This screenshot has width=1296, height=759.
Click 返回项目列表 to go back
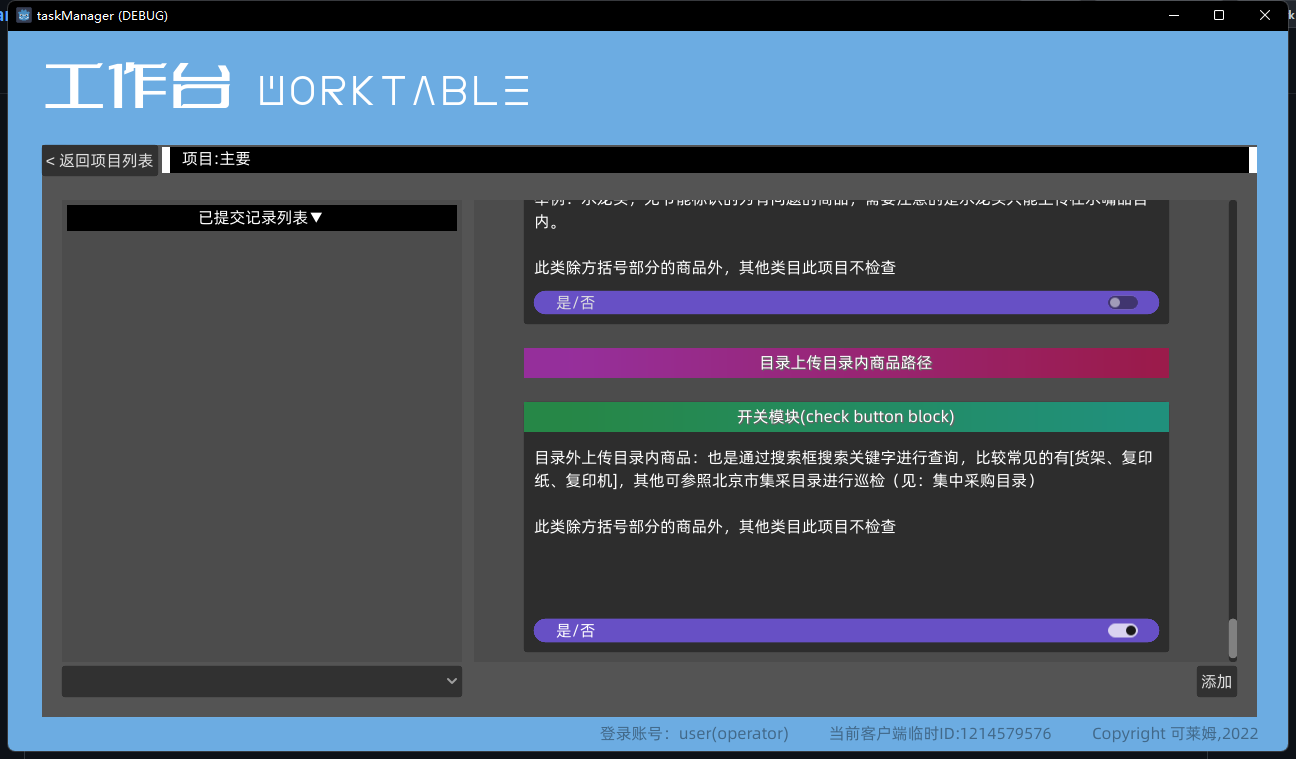click(x=98, y=159)
